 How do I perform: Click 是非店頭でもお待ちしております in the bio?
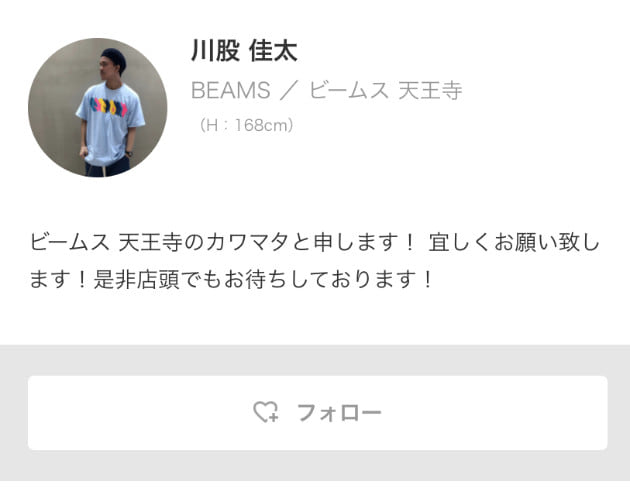click(256, 280)
